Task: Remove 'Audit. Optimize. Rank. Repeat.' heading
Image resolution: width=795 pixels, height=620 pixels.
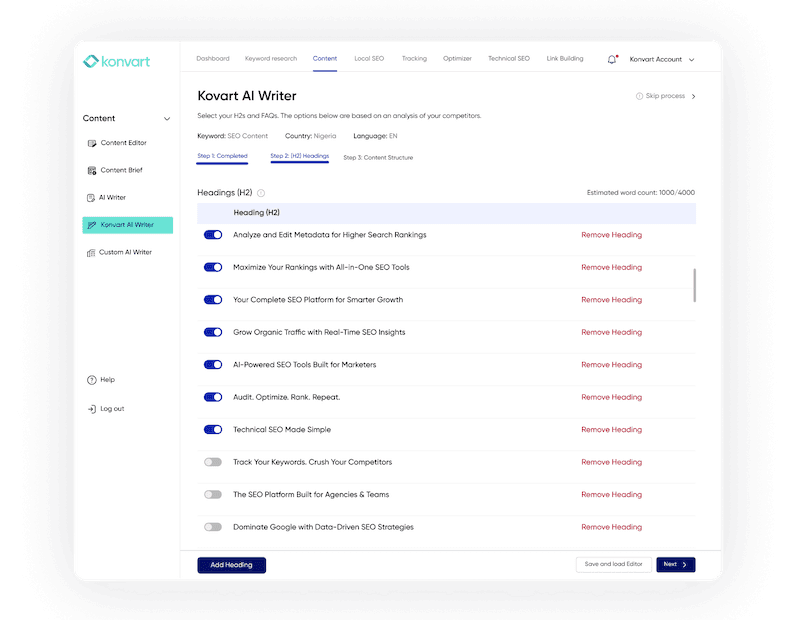Action: (x=611, y=397)
